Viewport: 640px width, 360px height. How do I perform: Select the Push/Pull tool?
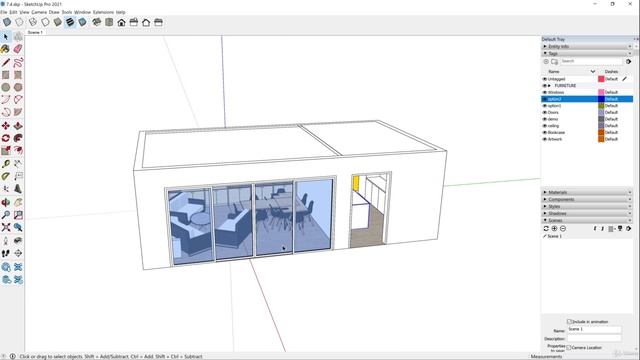tap(18, 126)
